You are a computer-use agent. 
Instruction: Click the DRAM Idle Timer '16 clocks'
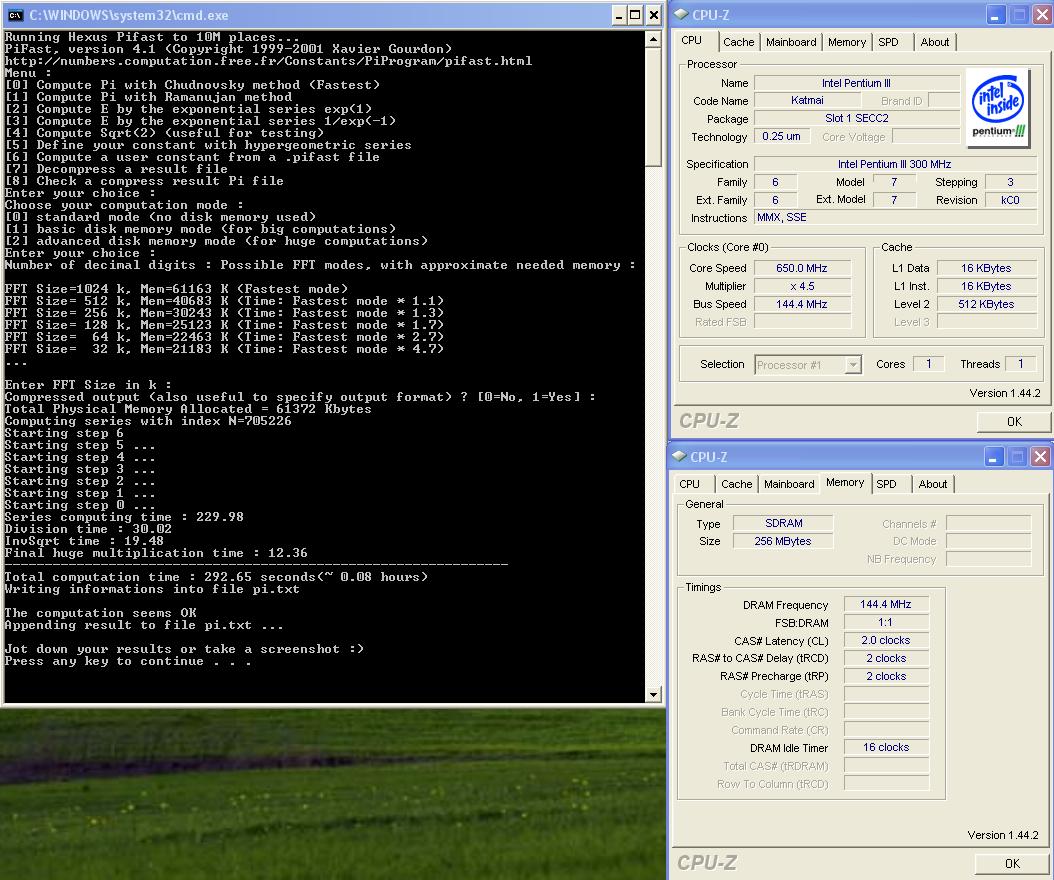pos(886,748)
